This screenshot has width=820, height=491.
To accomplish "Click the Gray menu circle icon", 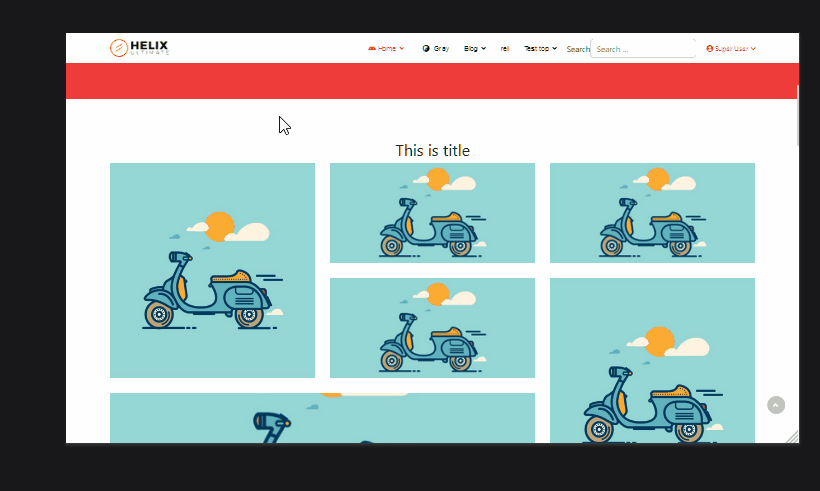I will 426,48.
